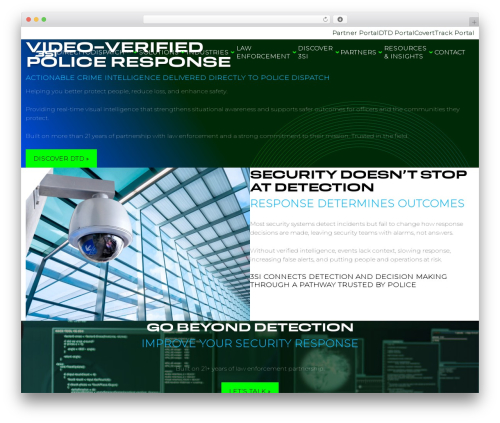The image size is (500, 423).
Task: Click the red close window dot
Action: coord(29,19)
